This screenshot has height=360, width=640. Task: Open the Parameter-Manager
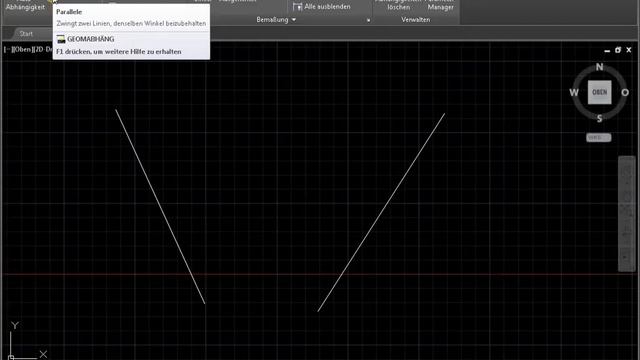coord(440,5)
